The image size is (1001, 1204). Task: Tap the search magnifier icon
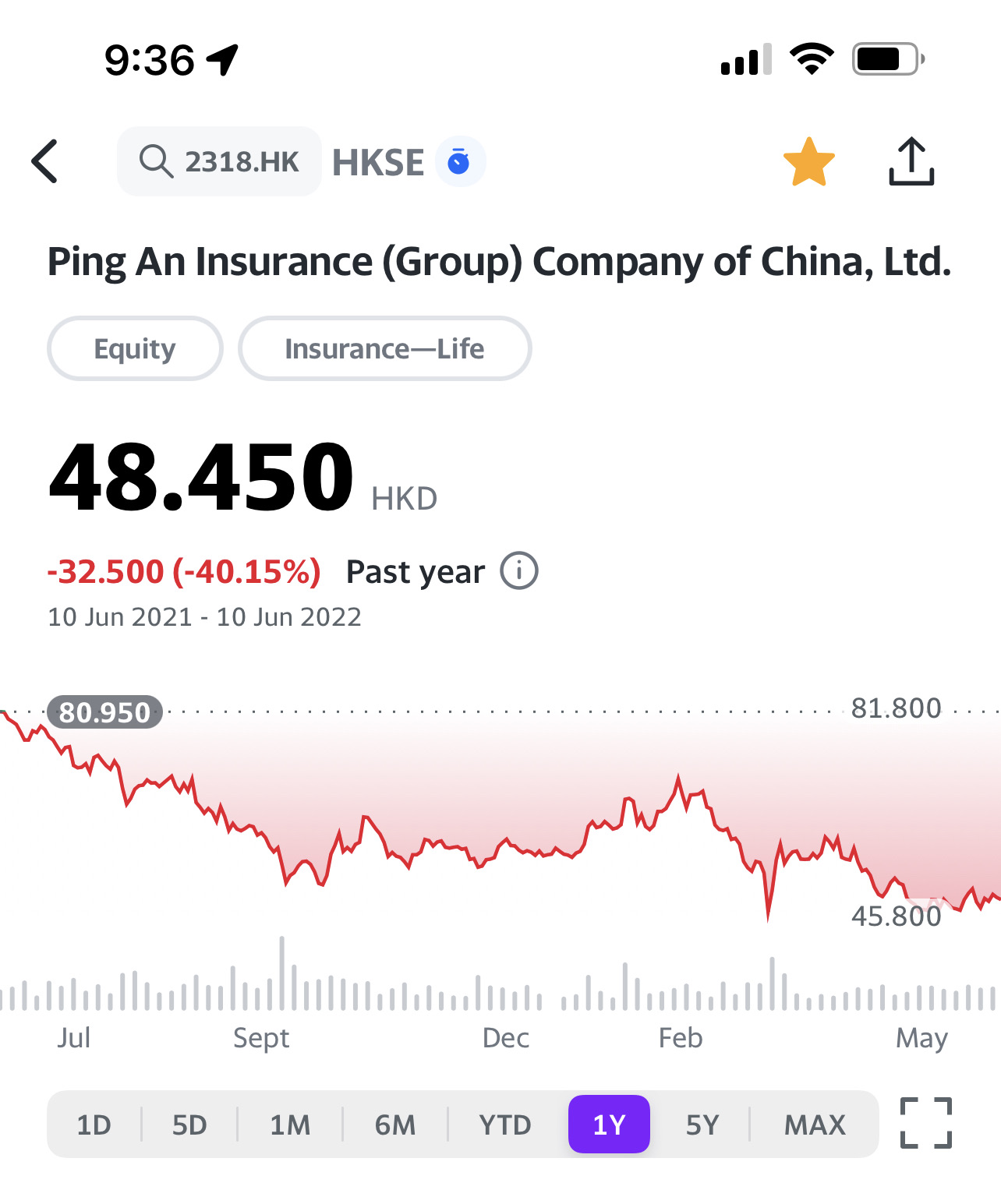point(155,161)
